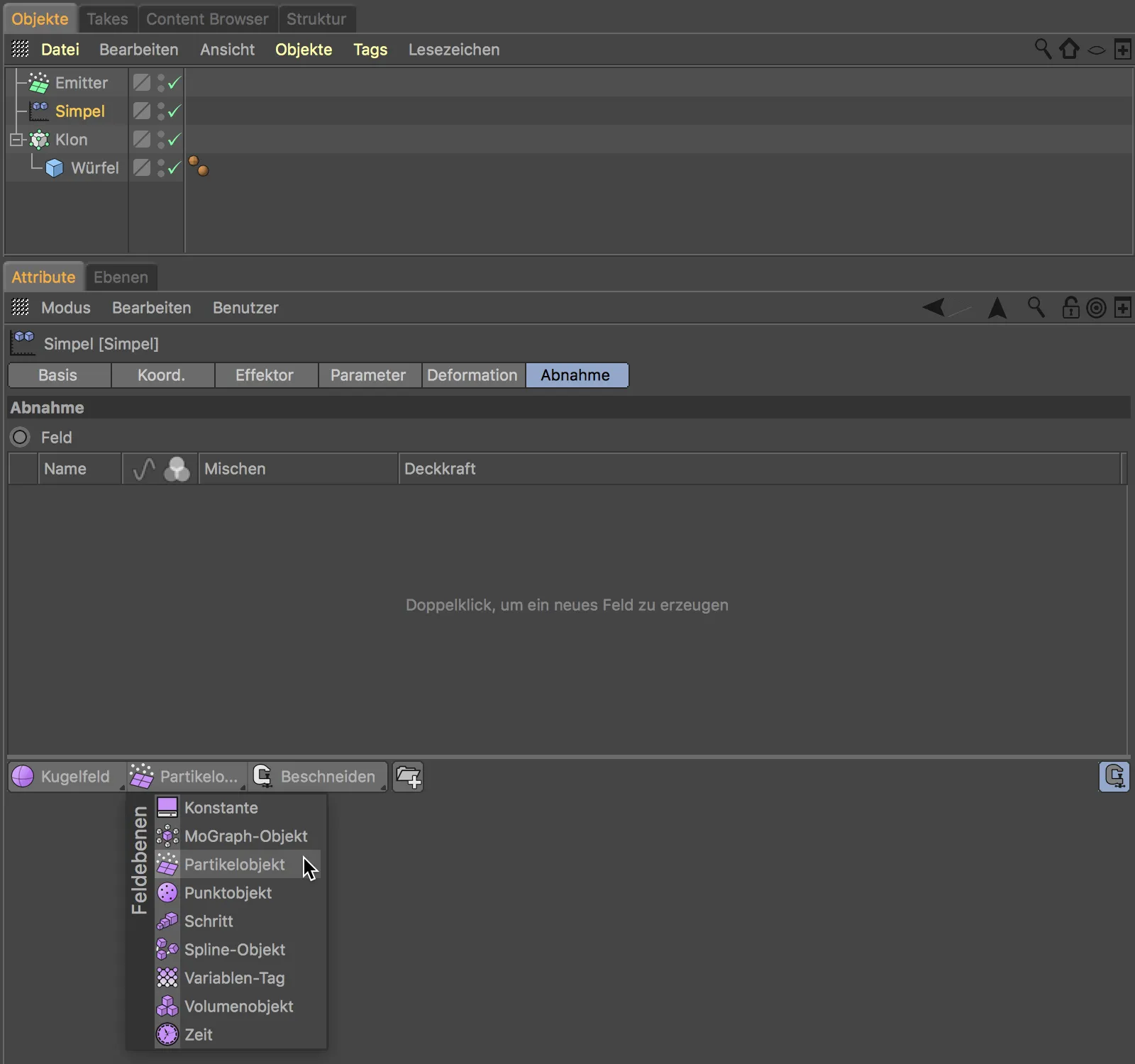Image resolution: width=1135 pixels, height=1064 pixels.
Task: Open the Koord. tab
Action: [x=162, y=375]
